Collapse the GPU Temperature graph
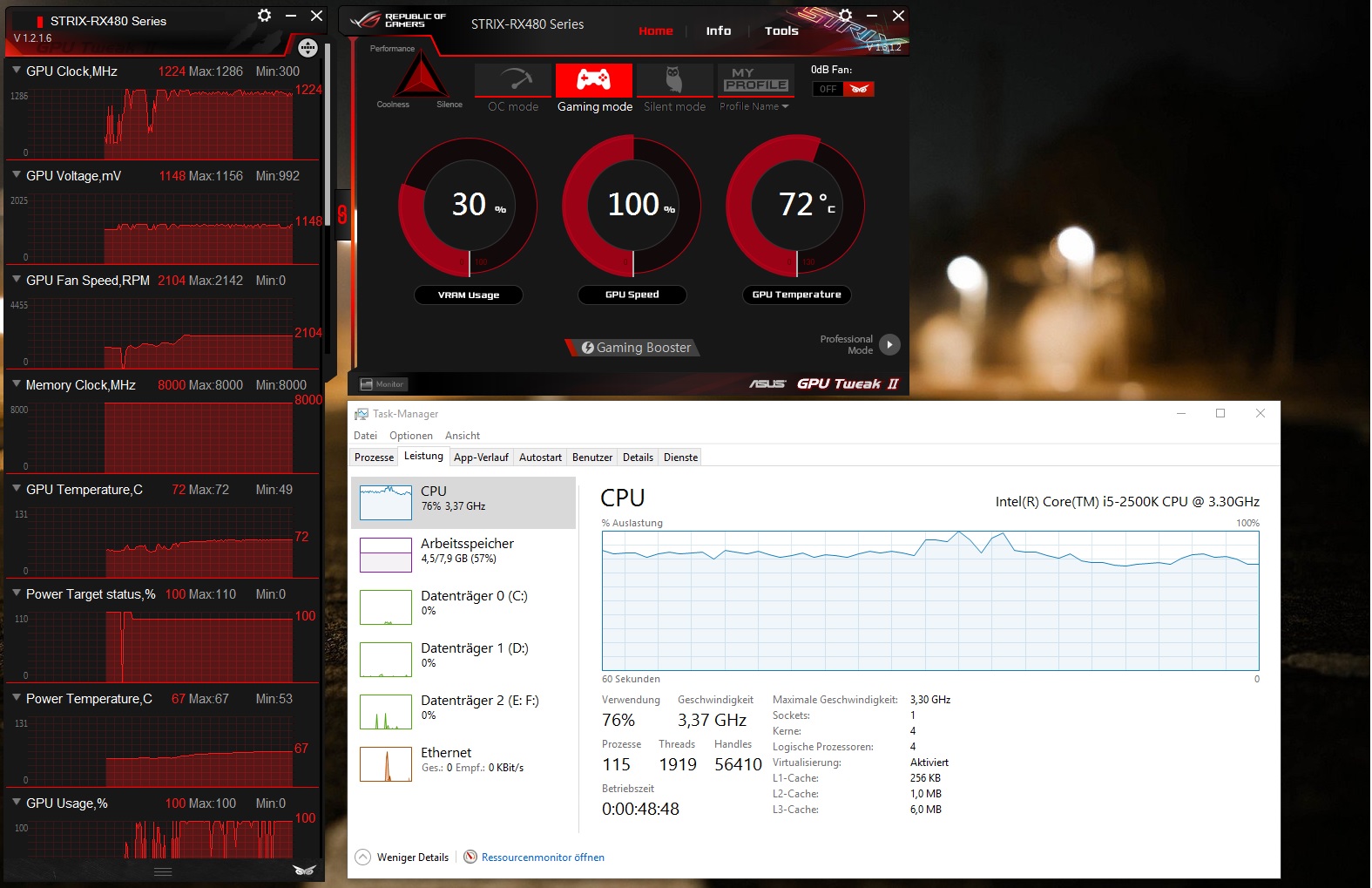This screenshot has height=888, width=1372. point(17,489)
